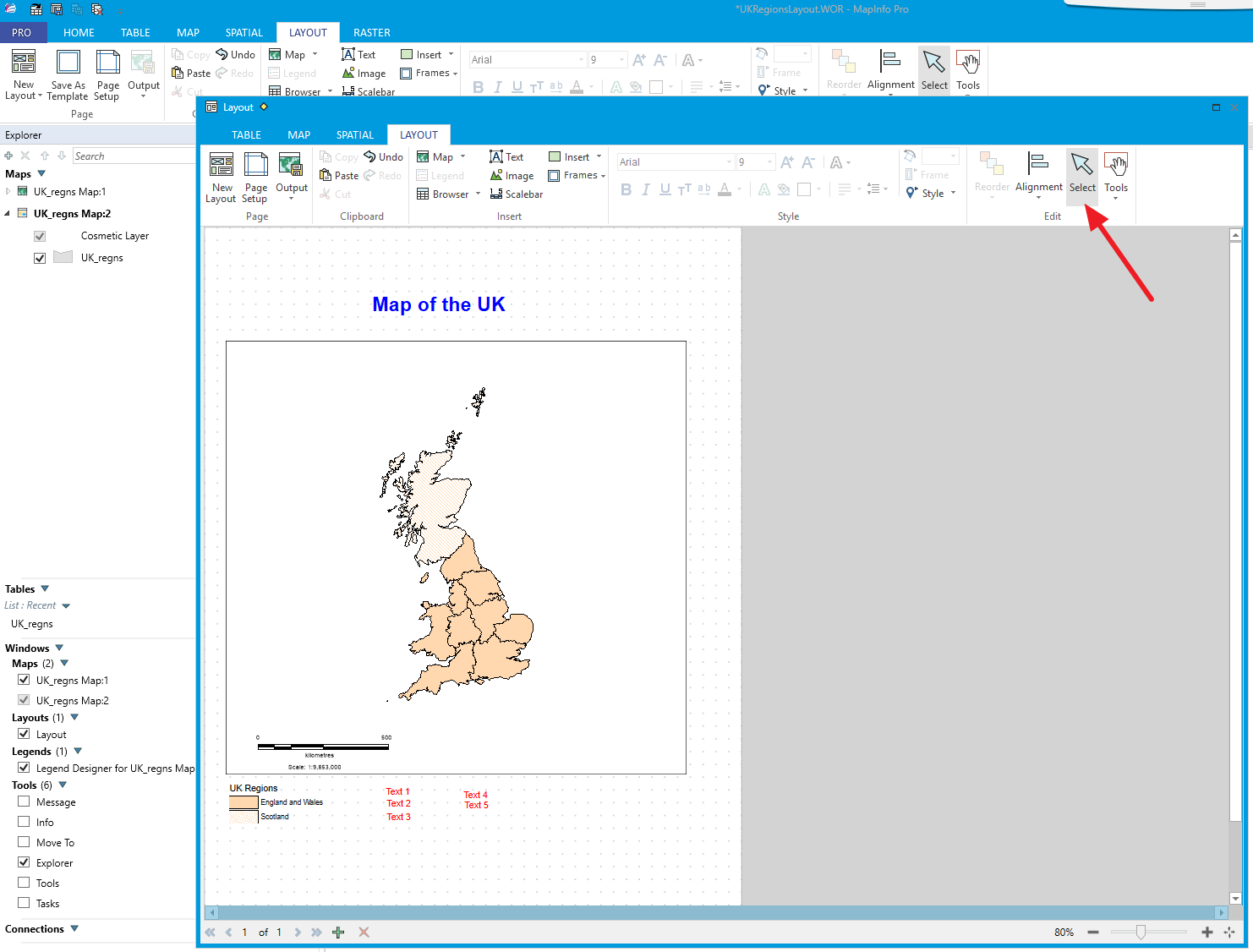Expand UK_regns Map:1 tree node
The image size is (1253, 952).
pos(8,191)
